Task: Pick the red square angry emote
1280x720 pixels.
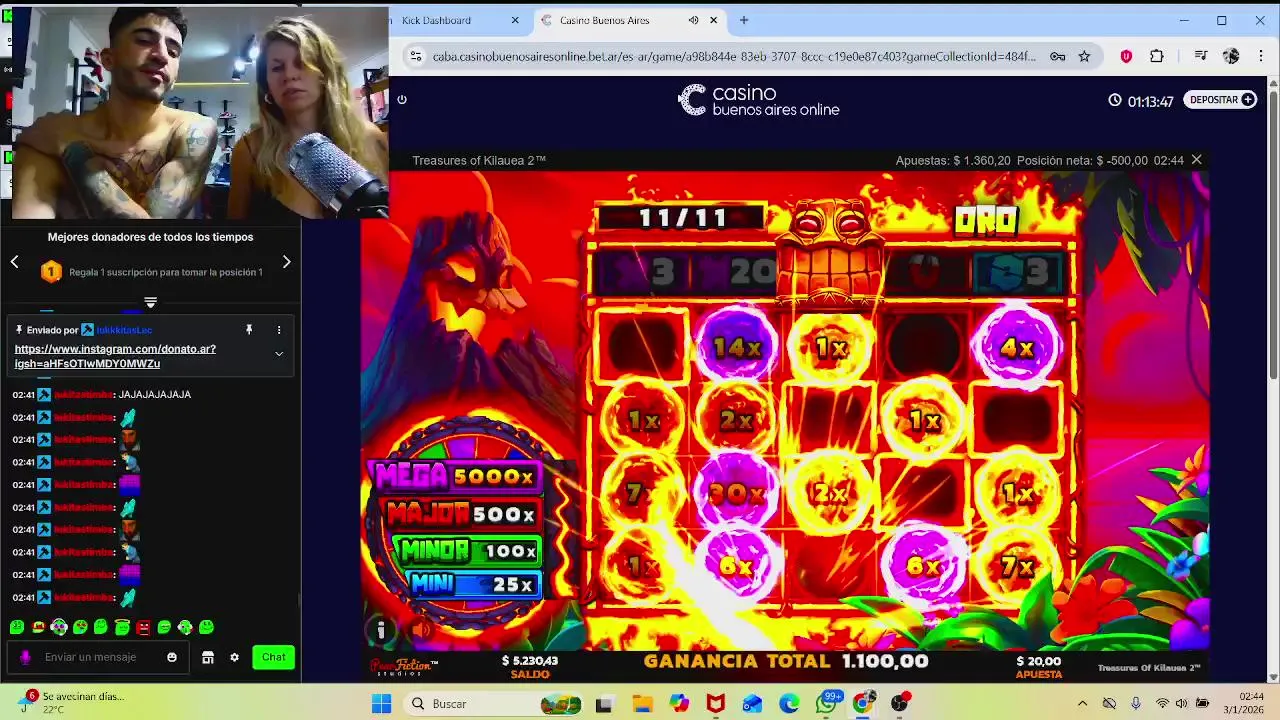Action: tap(143, 627)
